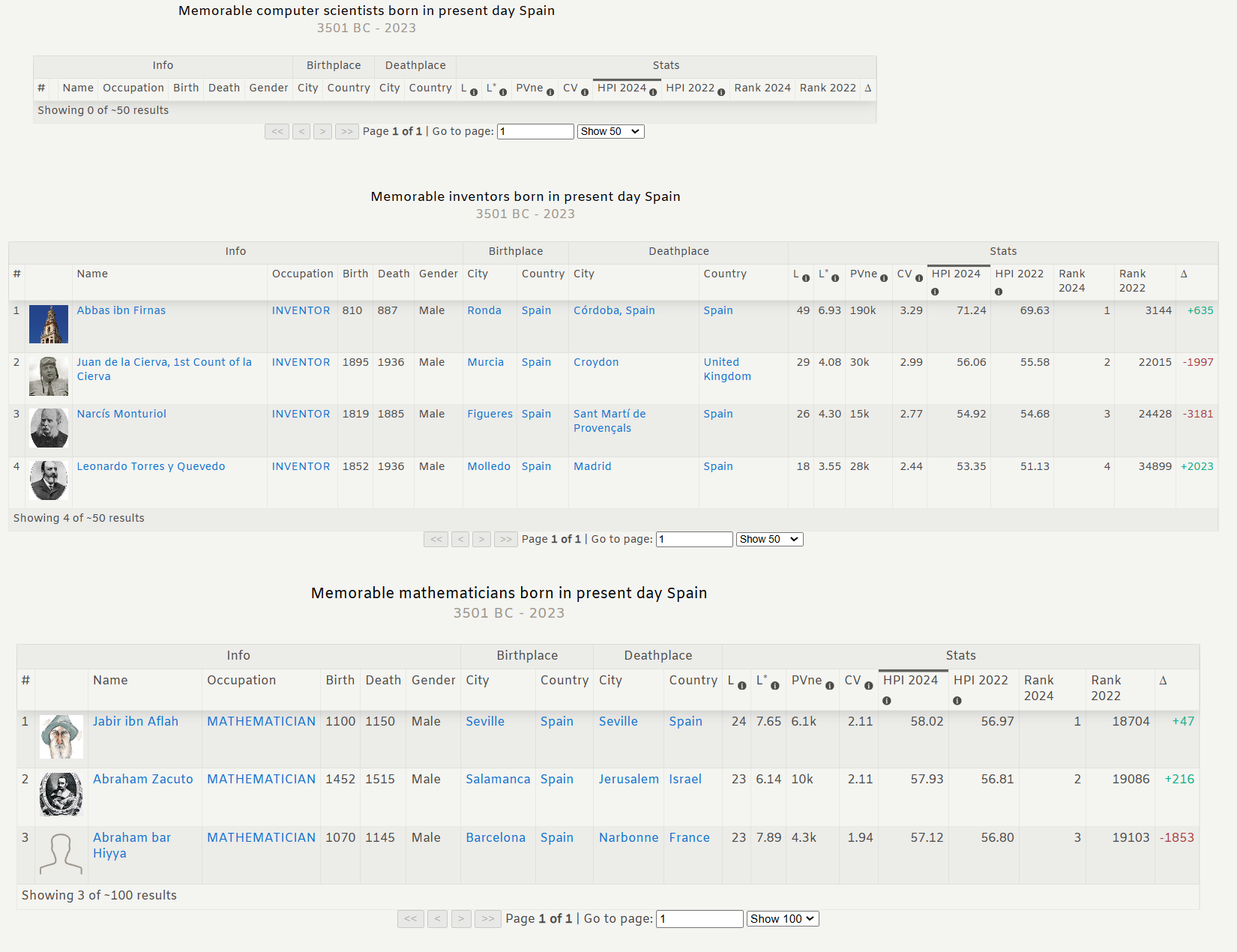Viewport: 1237px width, 952px height.
Task: Click info icon beside L* in mathematicians table
Action: pos(775,686)
